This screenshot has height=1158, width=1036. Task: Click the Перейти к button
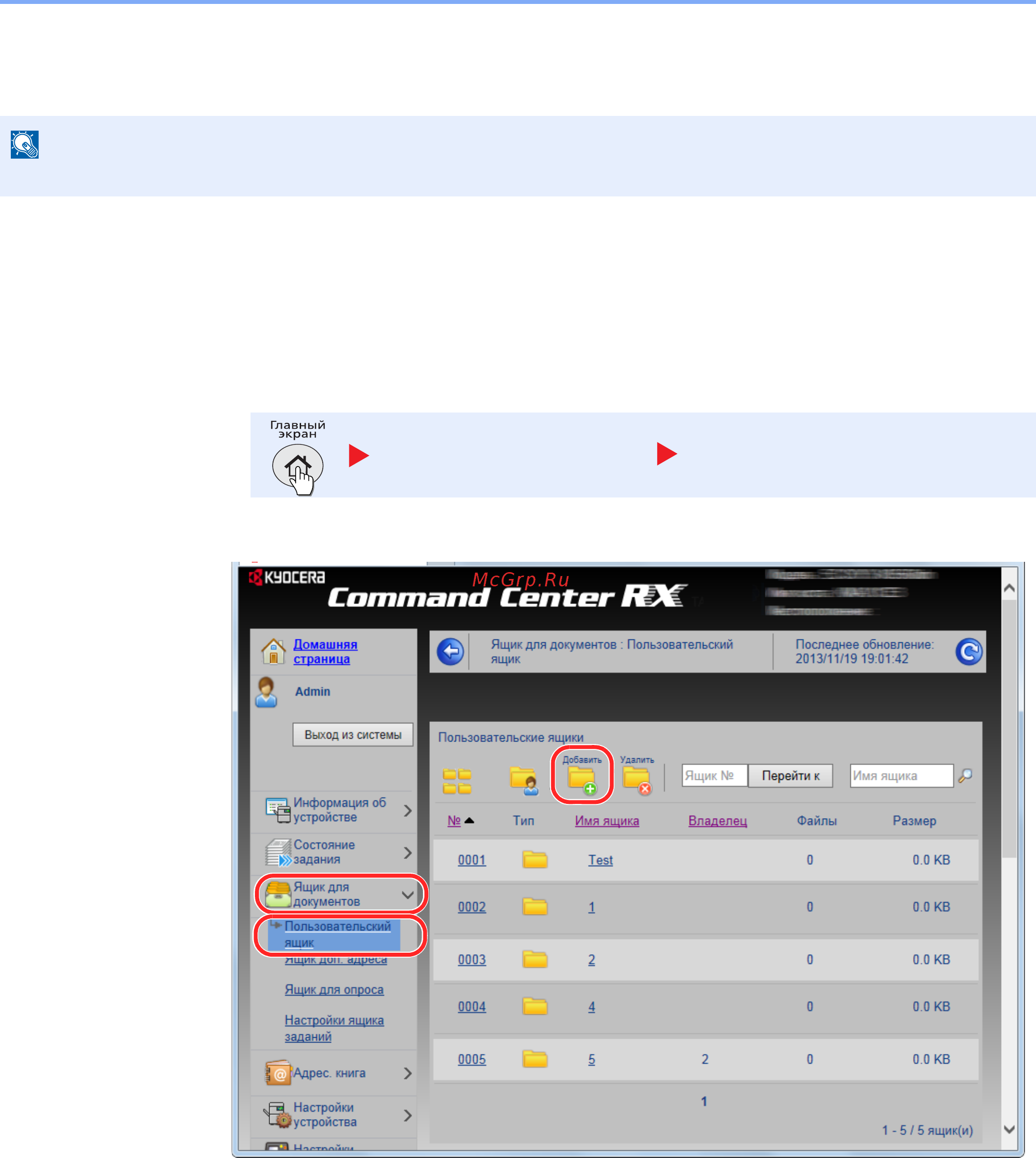[x=791, y=775]
